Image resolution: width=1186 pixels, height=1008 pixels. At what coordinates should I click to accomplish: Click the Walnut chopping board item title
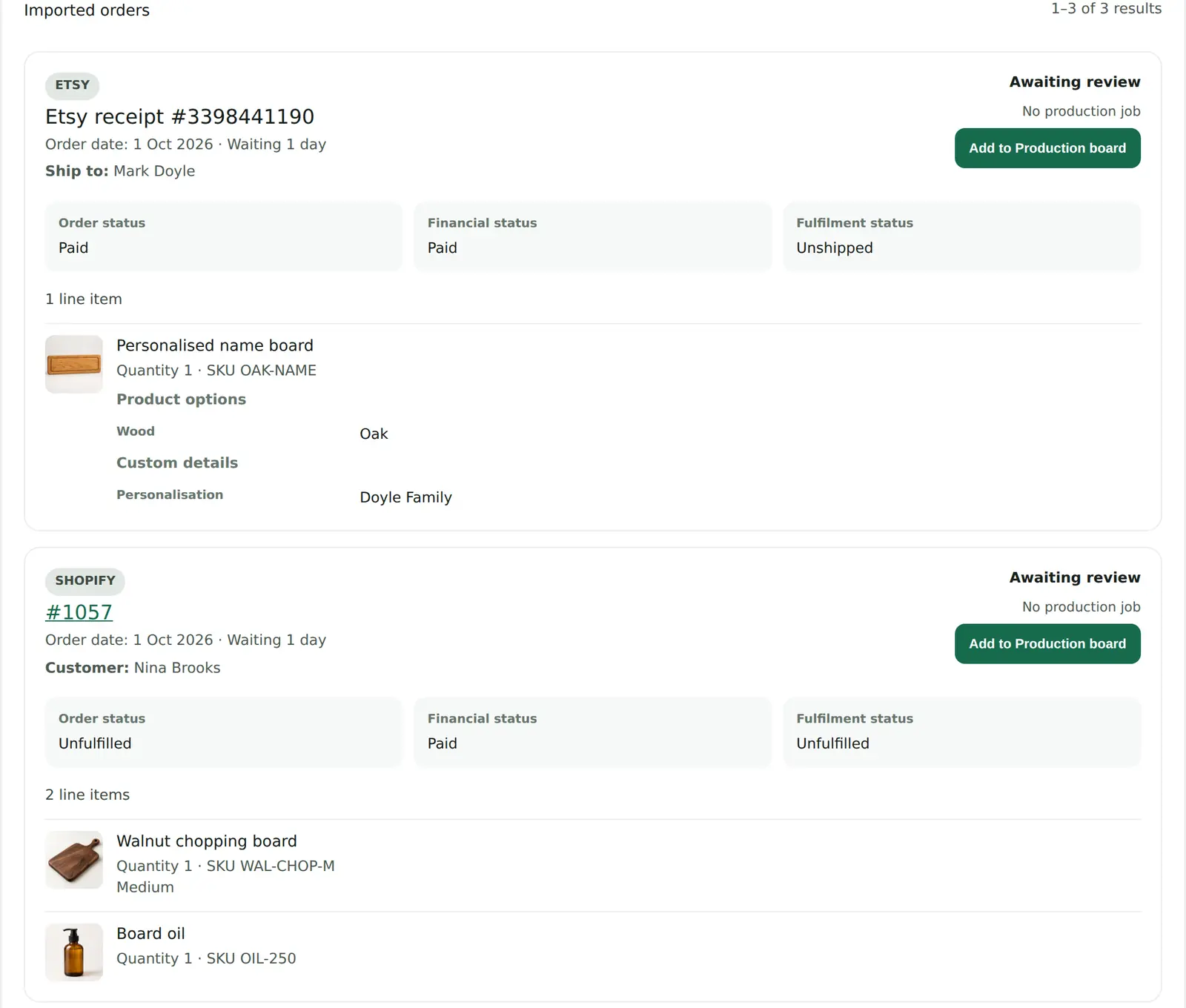point(207,841)
